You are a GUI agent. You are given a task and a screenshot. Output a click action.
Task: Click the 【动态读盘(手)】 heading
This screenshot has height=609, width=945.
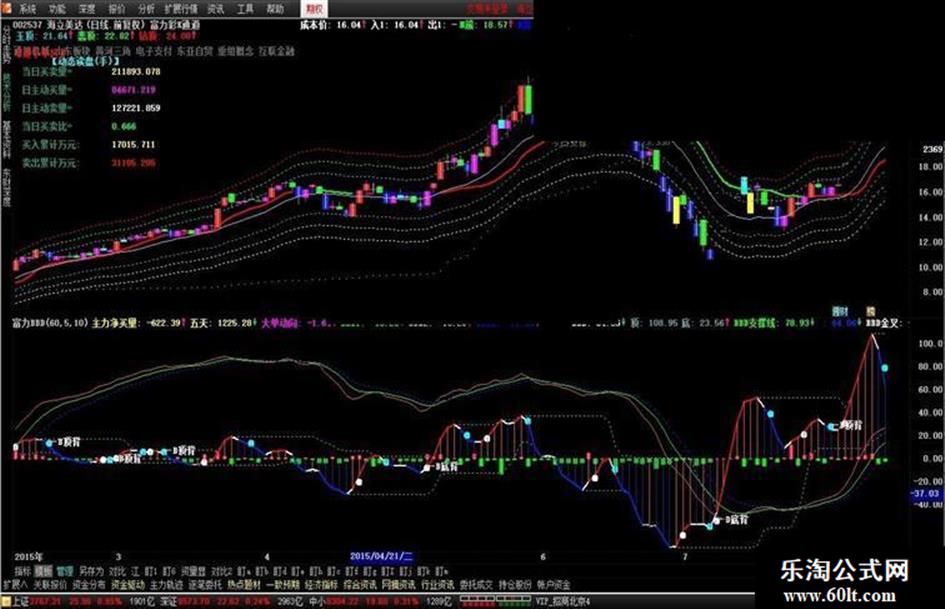85,61
